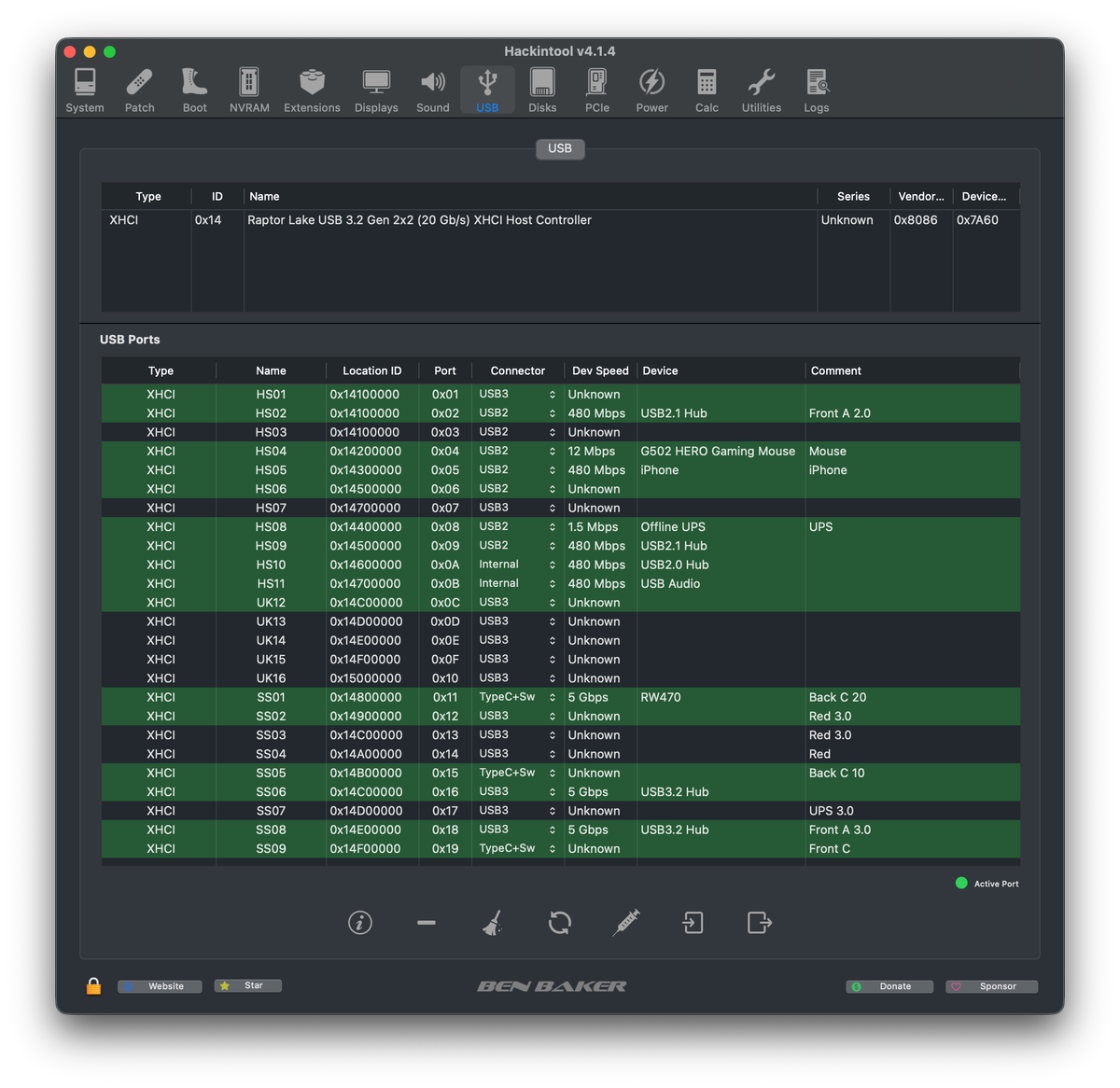Click the Front C comment cell
The width and height of the screenshot is (1120, 1088).
pyautogui.click(x=830, y=848)
